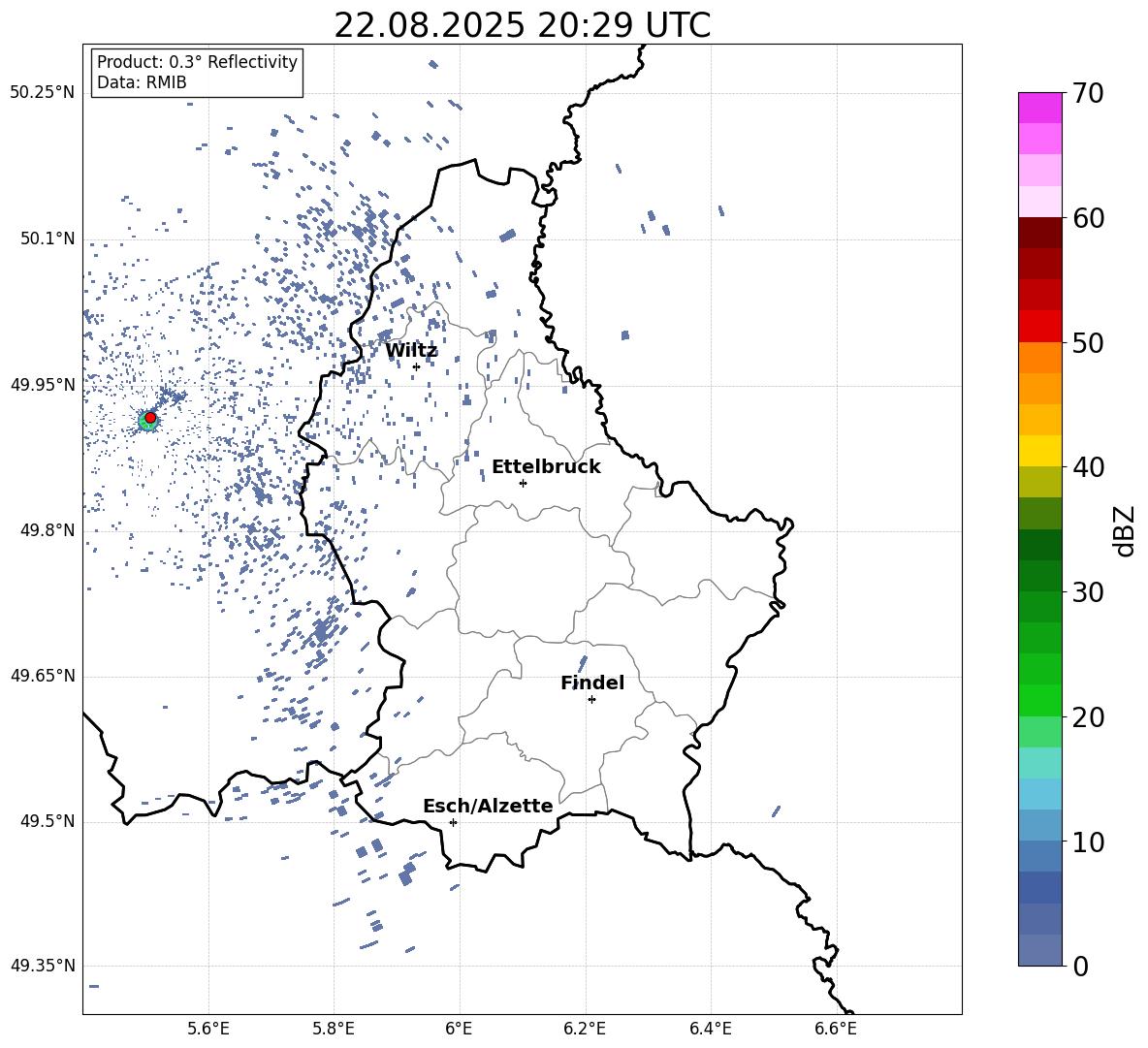Click the 'Wiltz' city label

[x=411, y=351]
